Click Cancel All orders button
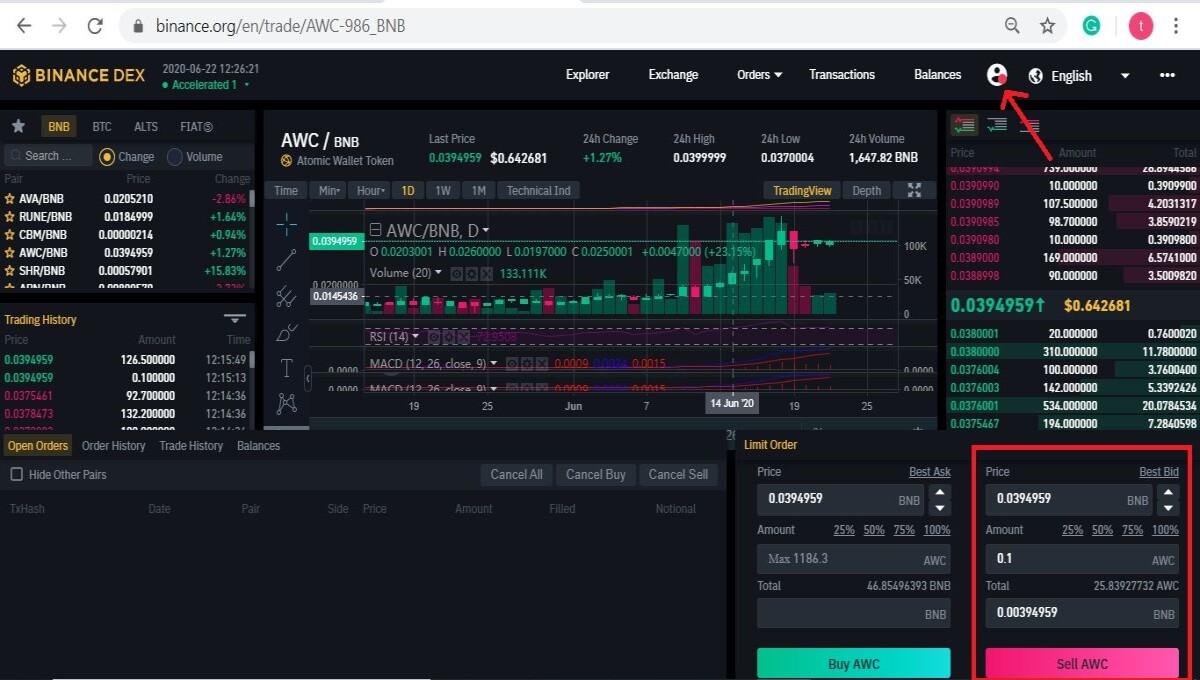 click(516, 475)
